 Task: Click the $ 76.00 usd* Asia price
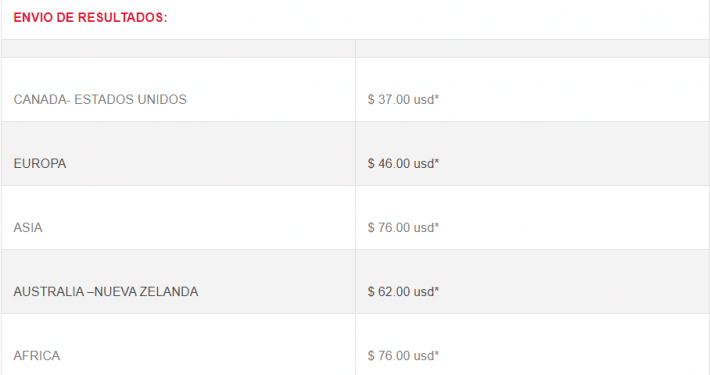[403, 227]
